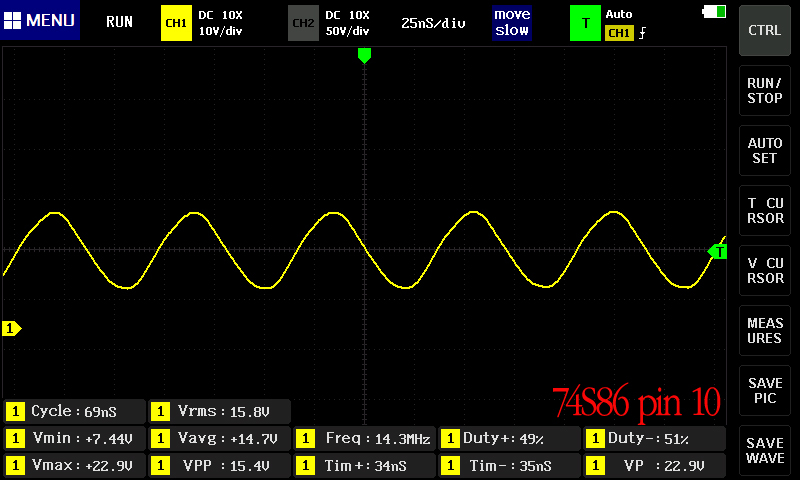Open the V CURSOR option
This screenshot has height=480, width=800.
pos(765,270)
